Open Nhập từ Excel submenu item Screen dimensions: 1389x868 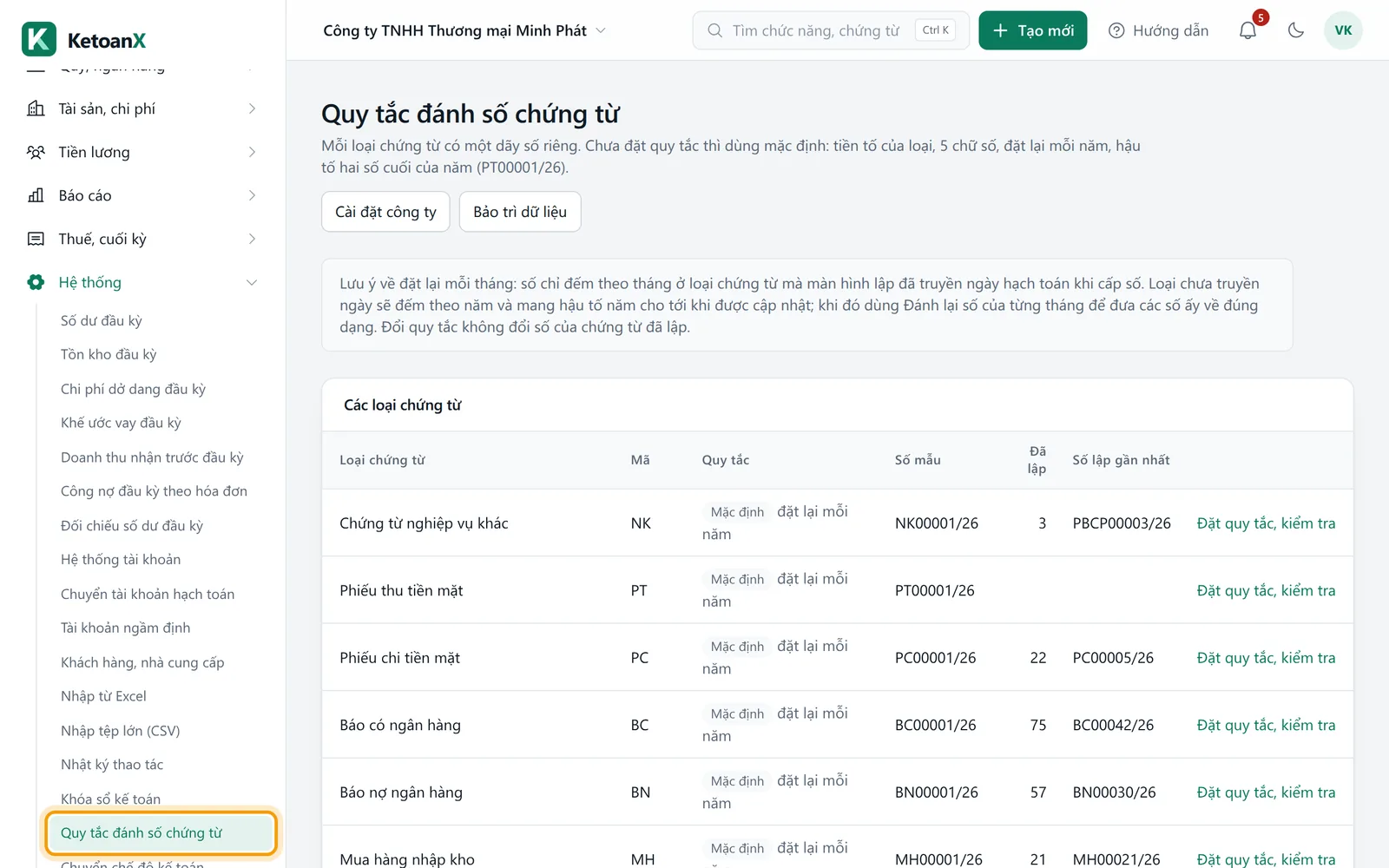tap(103, 696)
